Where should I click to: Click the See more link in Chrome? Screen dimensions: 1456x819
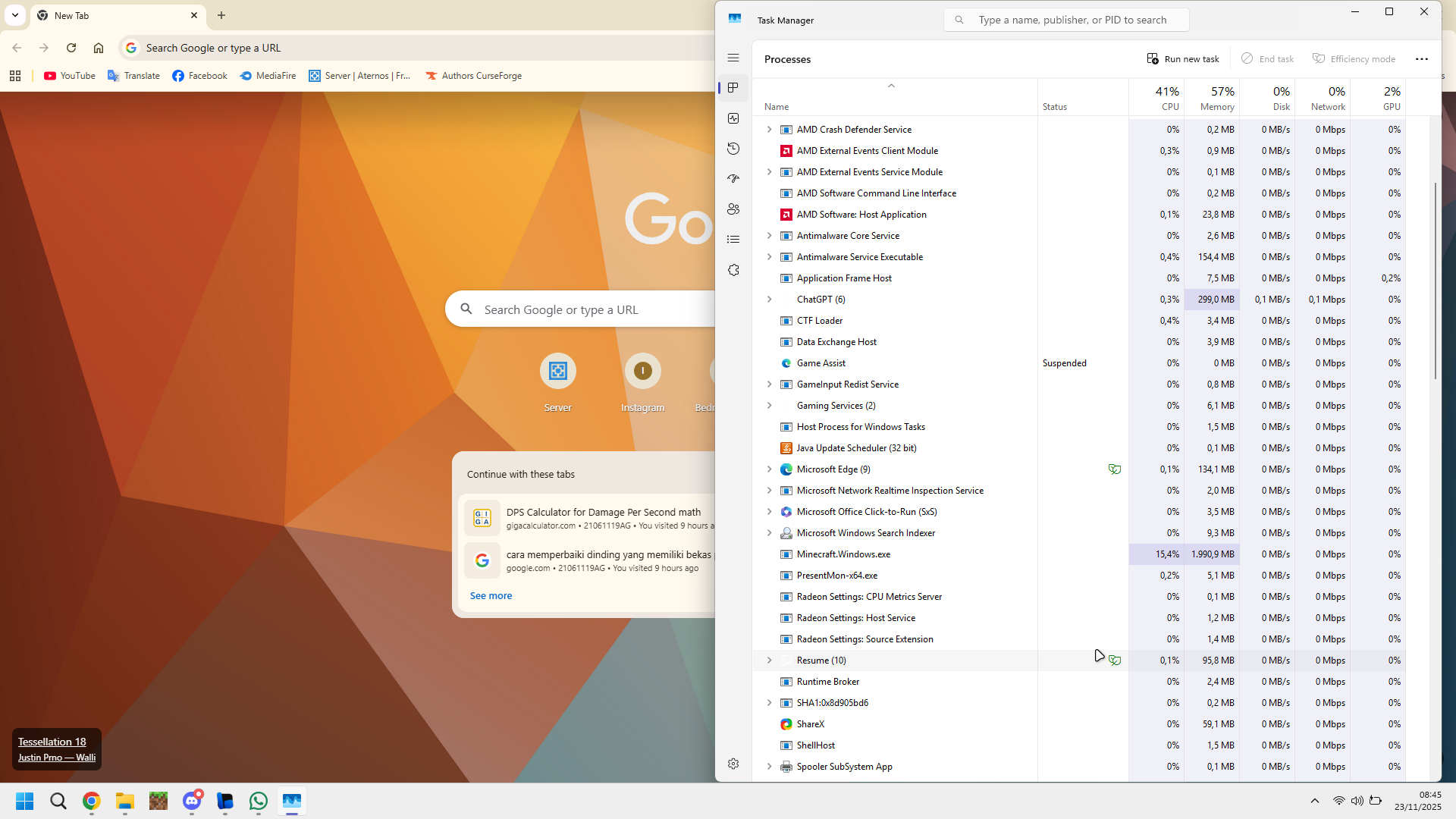(x=491, y=596)
